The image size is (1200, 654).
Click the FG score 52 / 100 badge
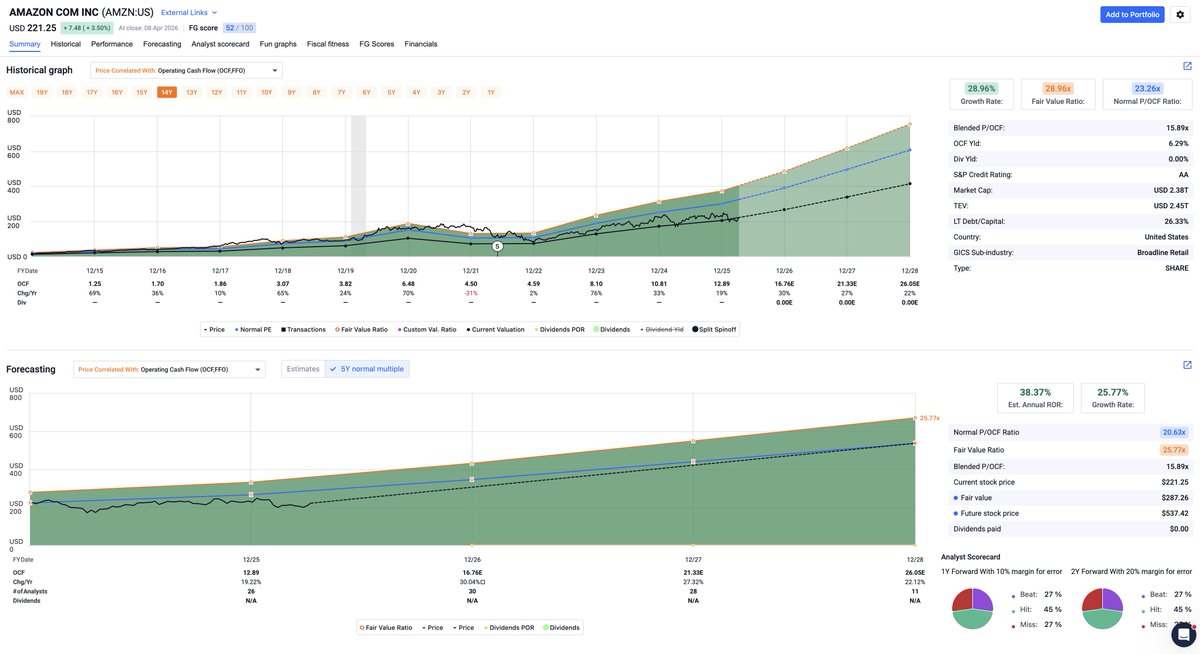[x=239, y=28]
